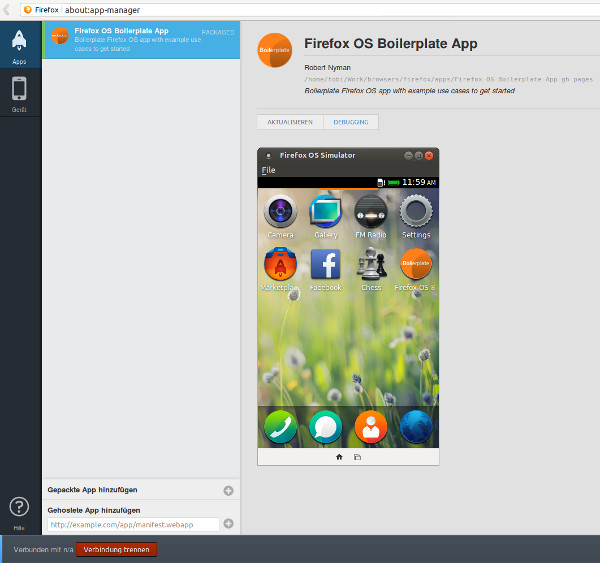The width and height of the screenshot is (600, 563).
Task: Click Verbindung trennen button
Action: pyautogui.click(x=116, y=550)
